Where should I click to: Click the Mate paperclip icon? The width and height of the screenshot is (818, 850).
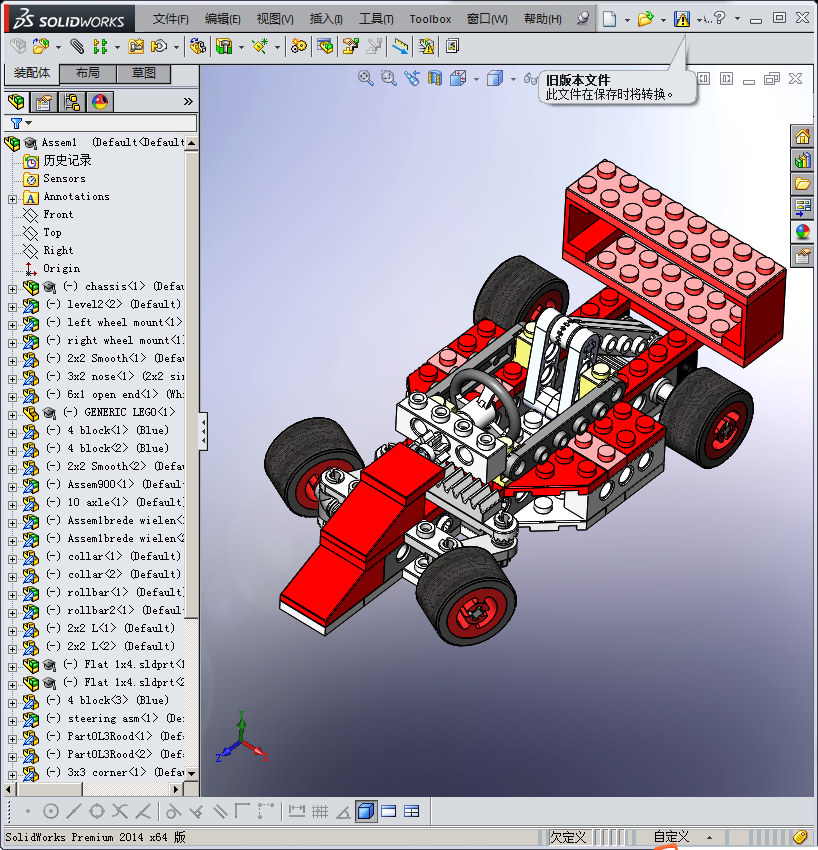click(78, 47)
